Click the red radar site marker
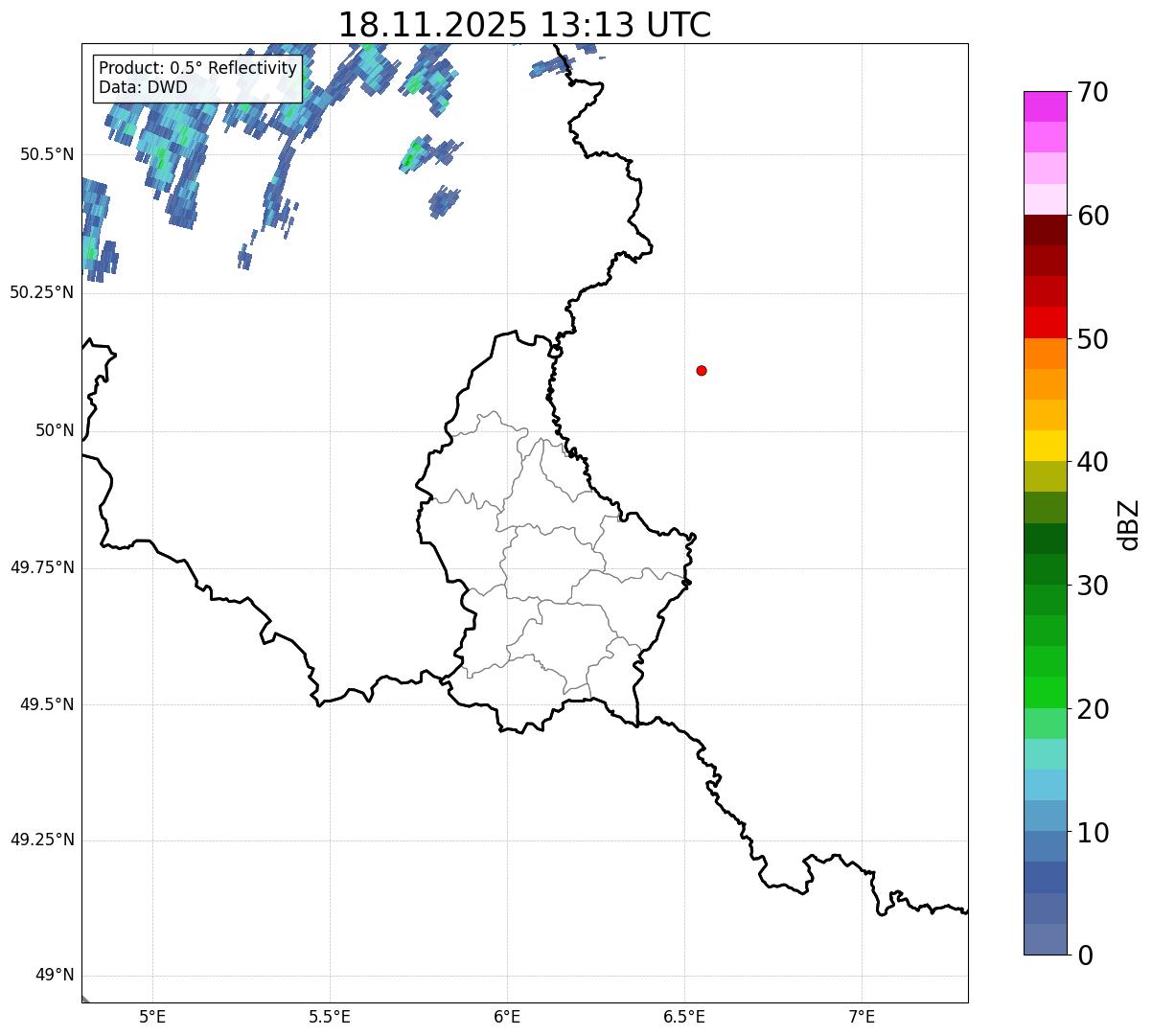Viewport: 1152px width, 1036px height. [702, 370]
